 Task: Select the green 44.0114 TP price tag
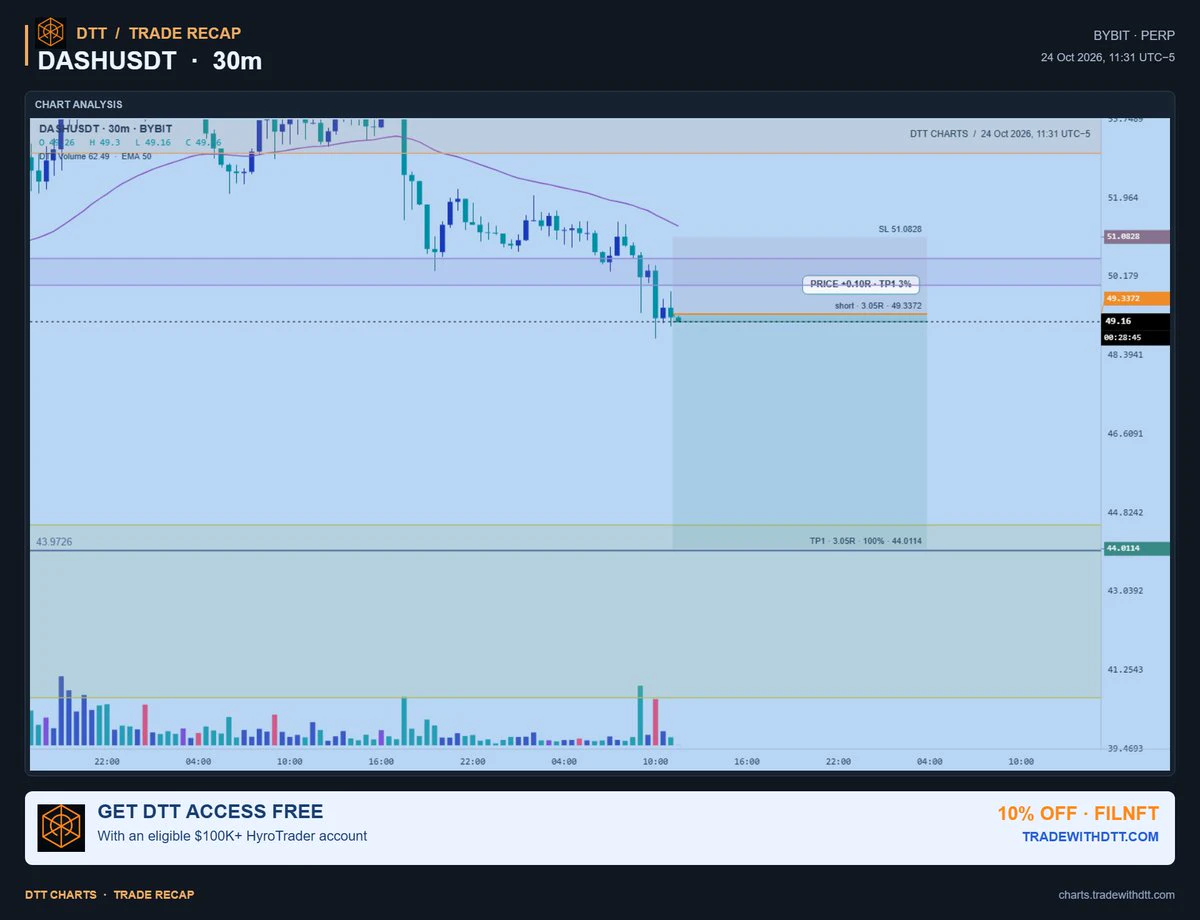pos(1136,548)
